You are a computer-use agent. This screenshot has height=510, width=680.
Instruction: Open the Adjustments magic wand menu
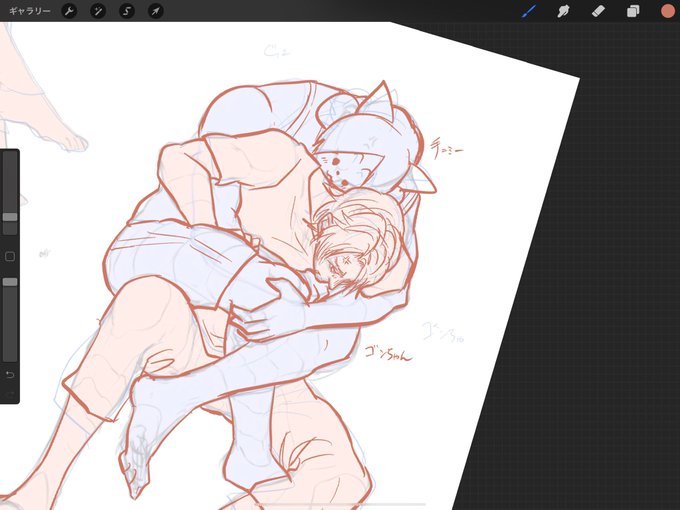click(98, 11)
